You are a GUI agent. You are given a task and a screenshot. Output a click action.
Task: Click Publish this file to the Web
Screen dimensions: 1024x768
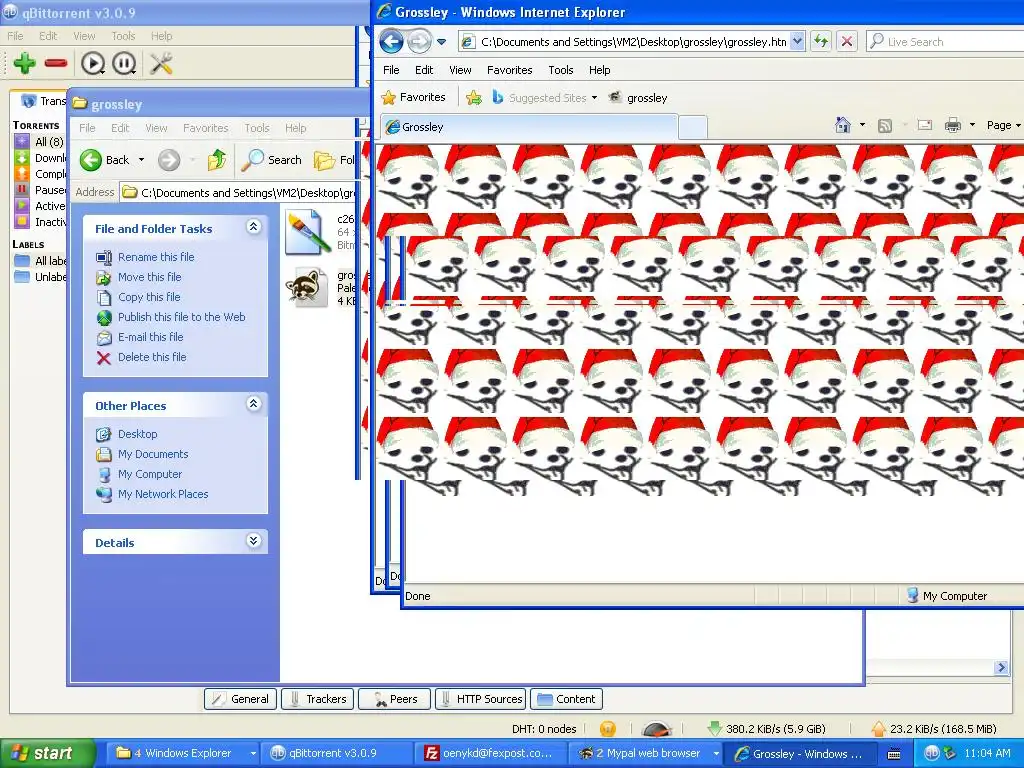pyautogui.click(x=182, y=317)
